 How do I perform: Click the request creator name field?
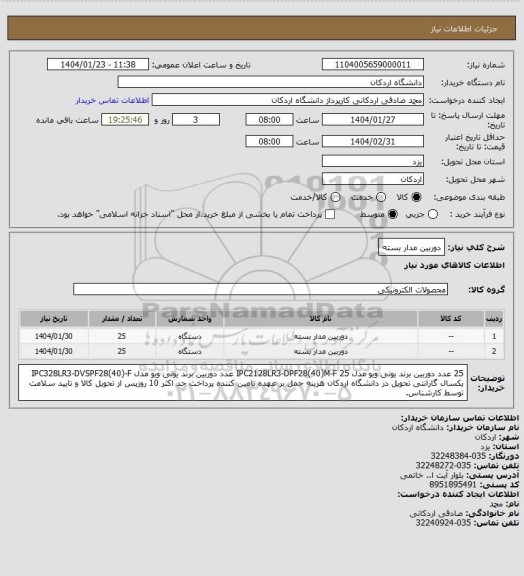(x=288, y=100)
